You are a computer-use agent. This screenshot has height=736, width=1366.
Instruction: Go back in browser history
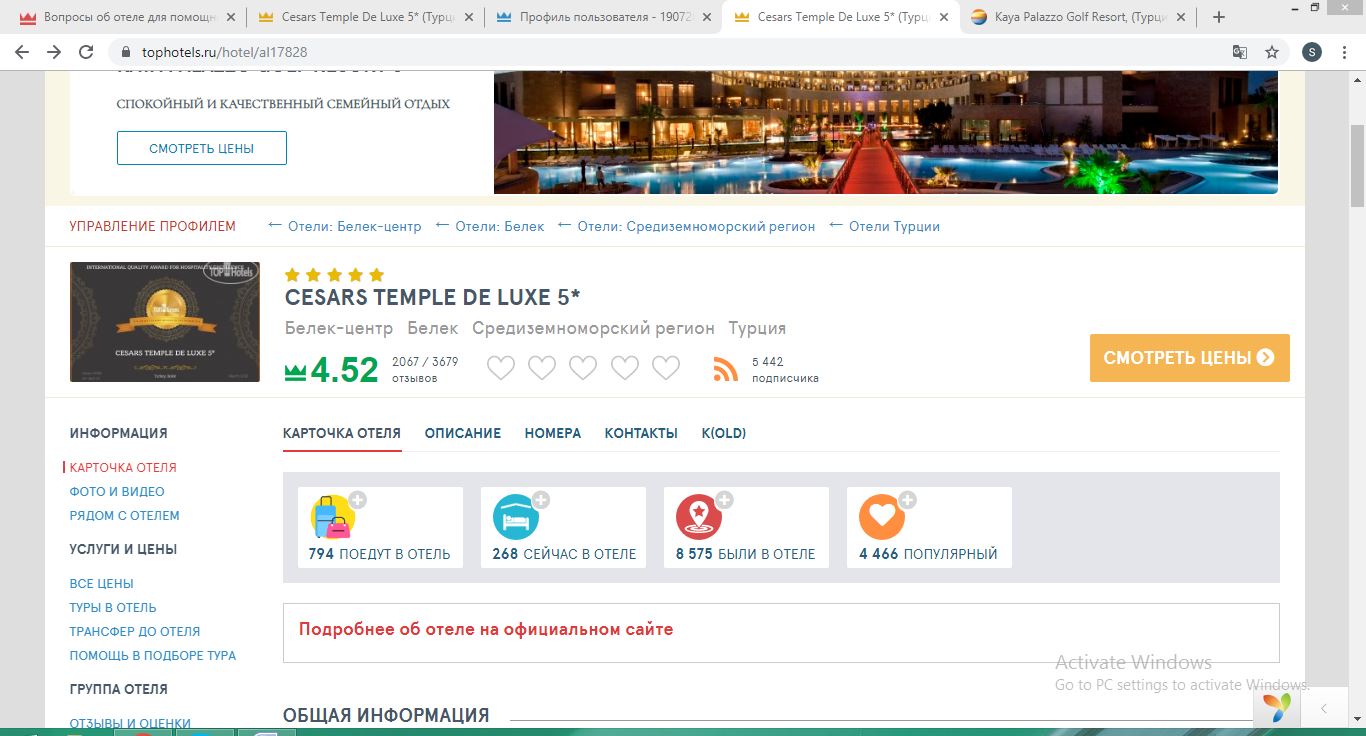[x=22, y=52]
